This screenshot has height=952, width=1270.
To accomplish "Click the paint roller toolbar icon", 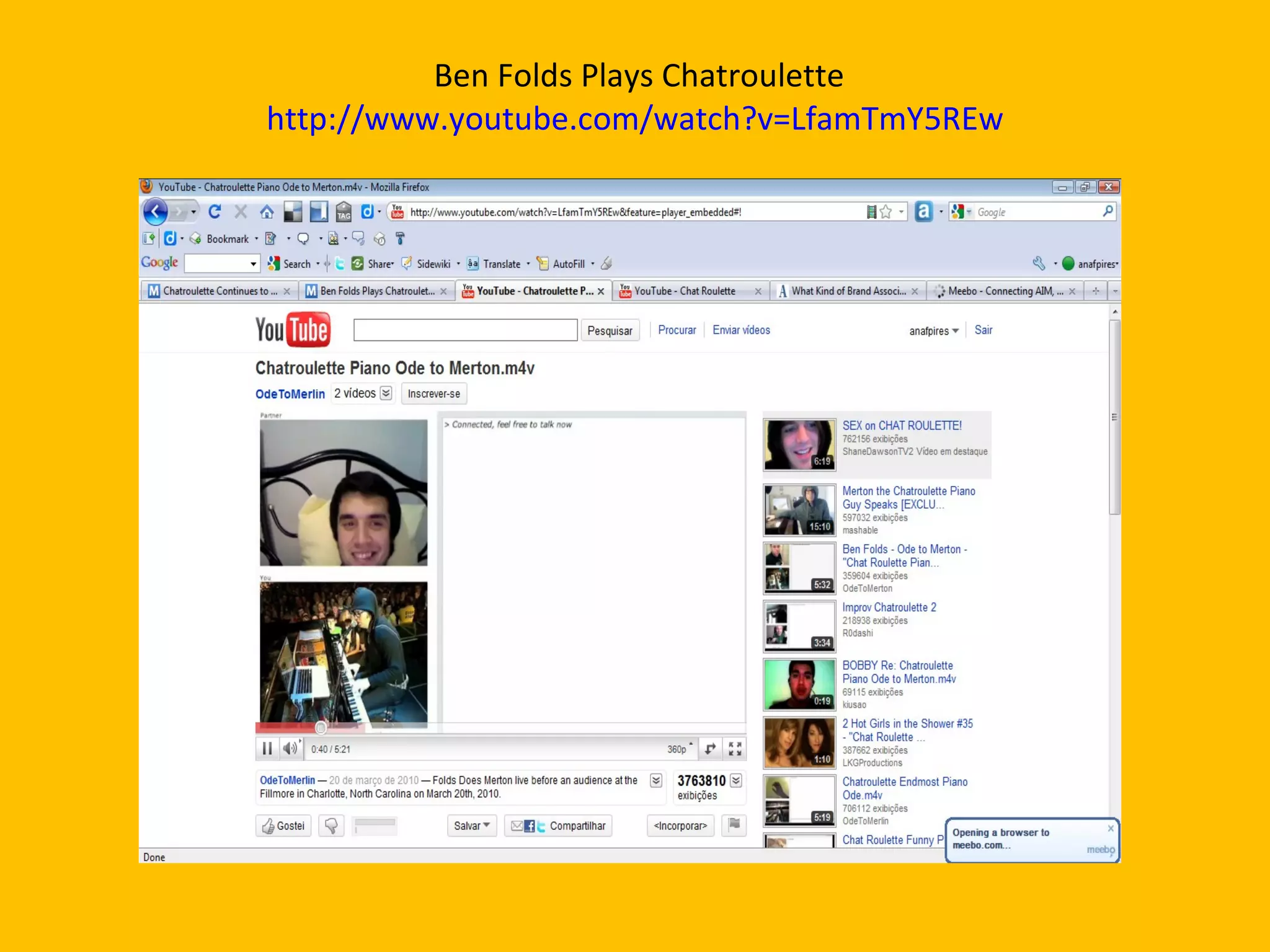I will point(400,239).
